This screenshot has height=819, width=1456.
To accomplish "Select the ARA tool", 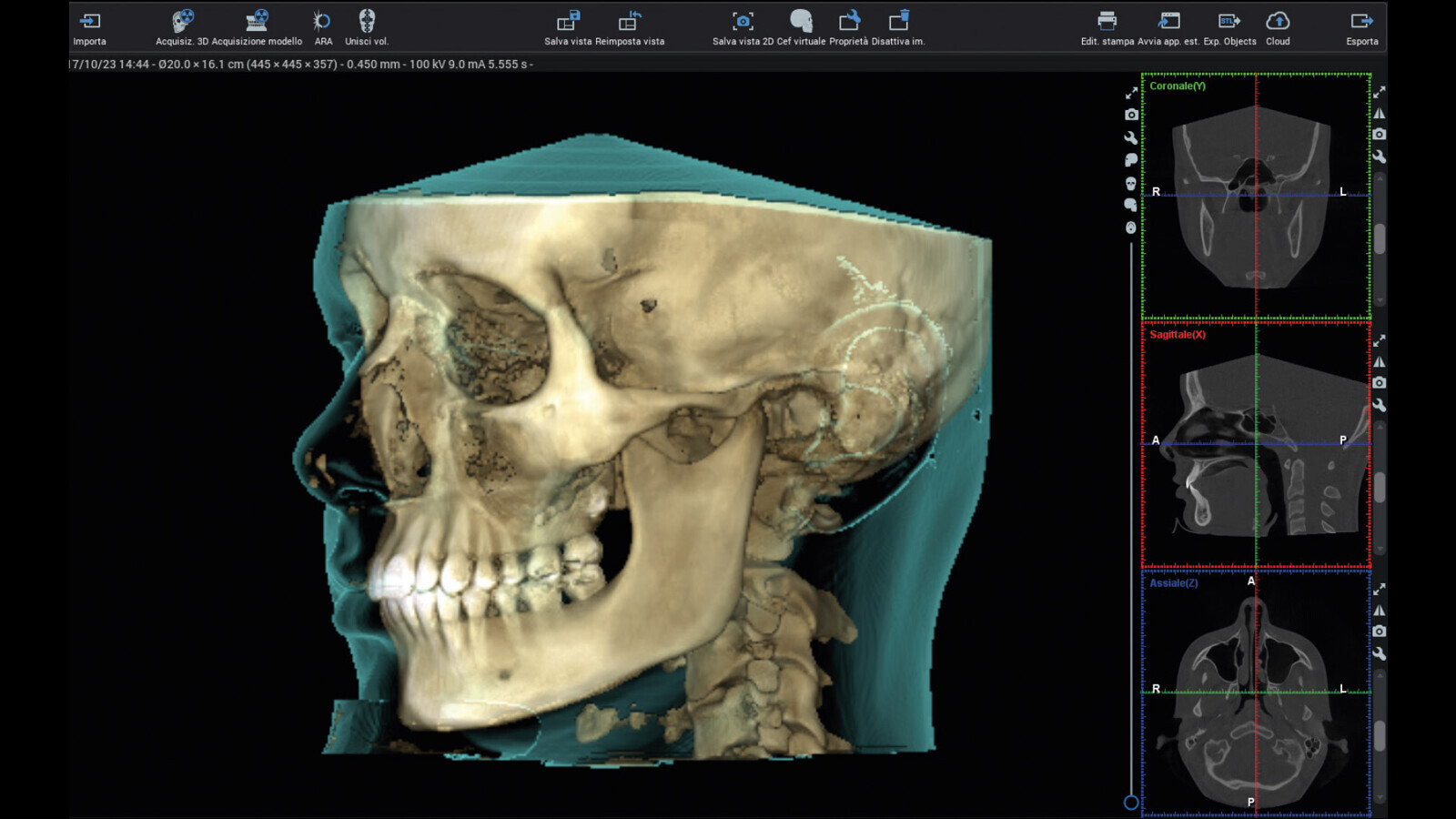I will point(322,22).
